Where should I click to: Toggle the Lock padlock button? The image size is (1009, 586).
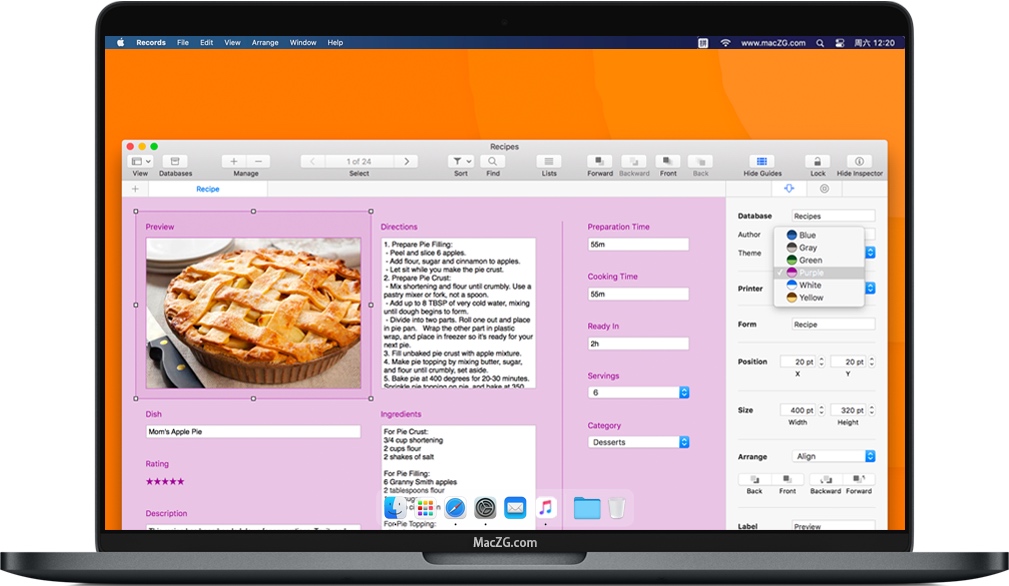pos(817,161)
